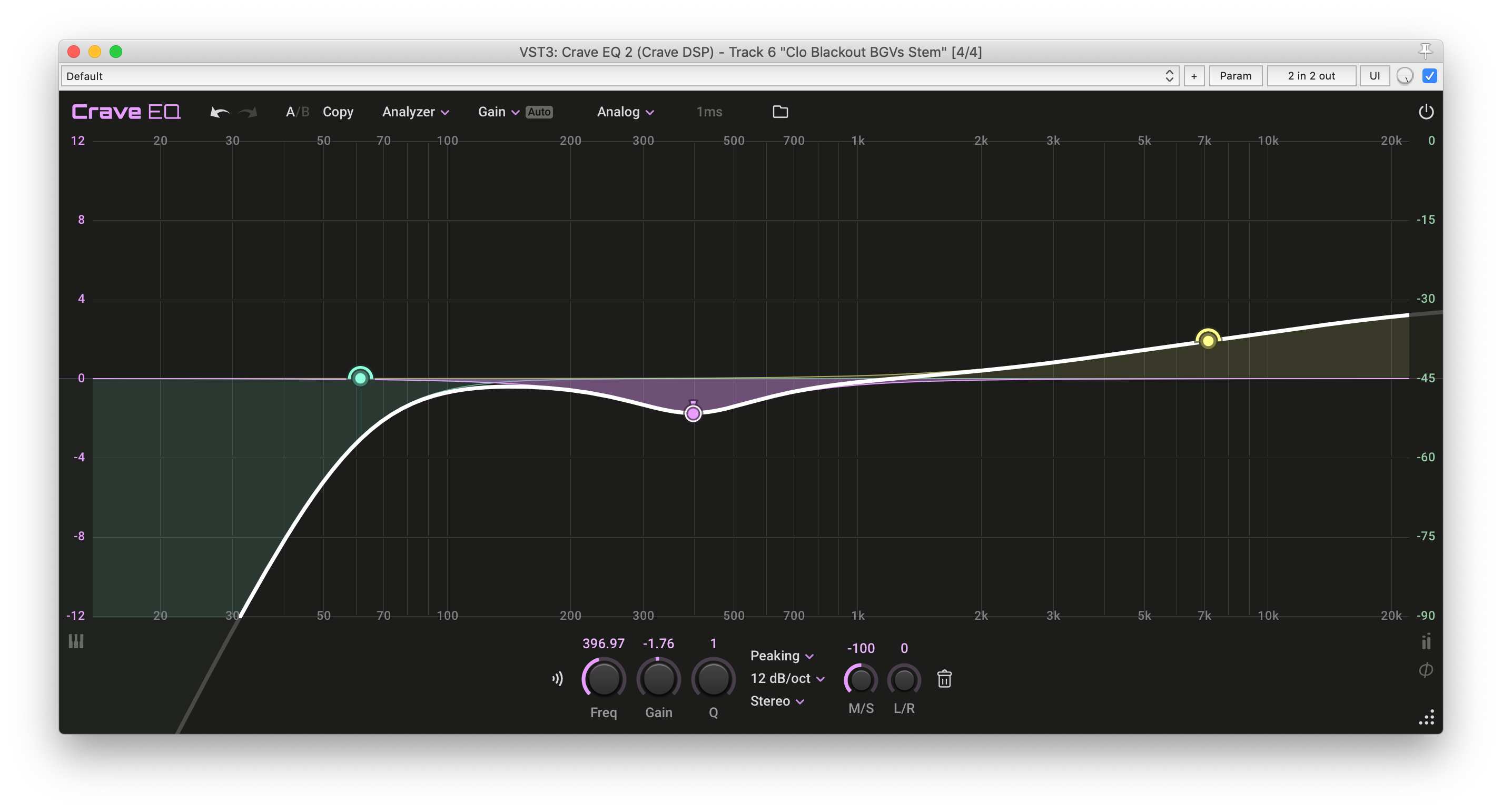Click the Crave EQ logo
Viewport: 1502px width, 812px height.
[x=126, y=112]
